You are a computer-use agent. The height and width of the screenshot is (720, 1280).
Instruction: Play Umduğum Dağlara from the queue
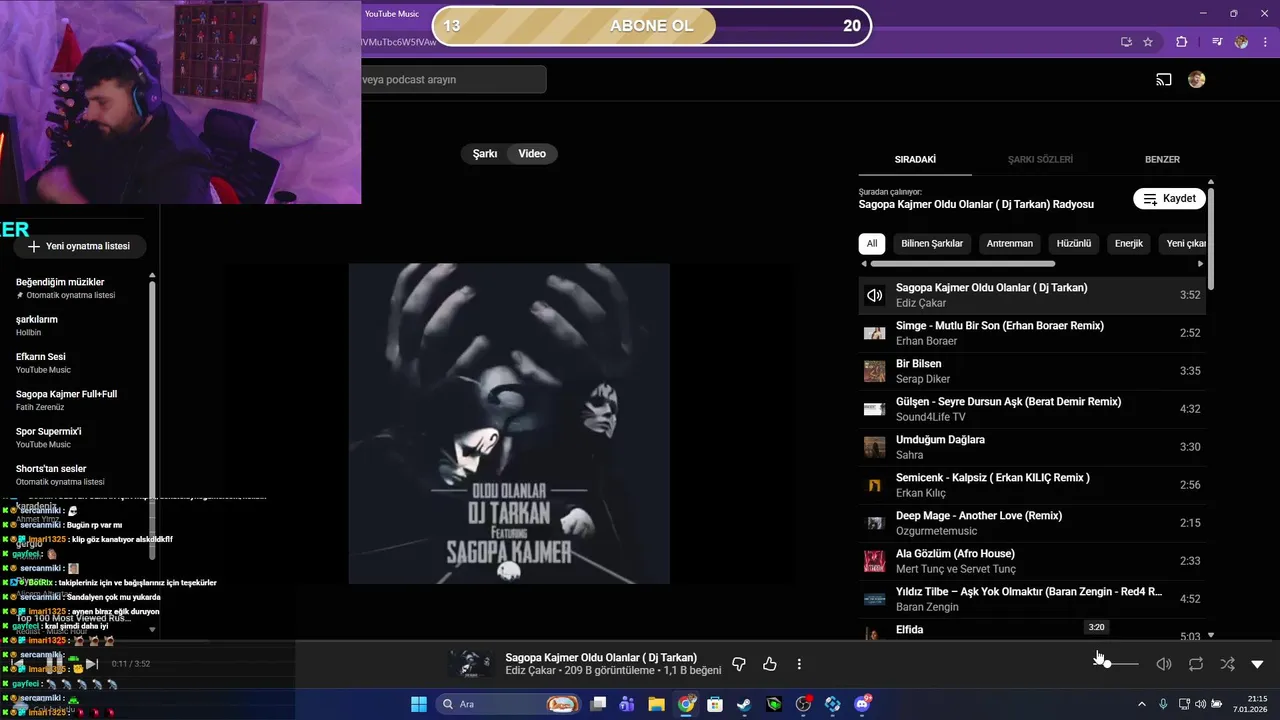click(1033, 447)
